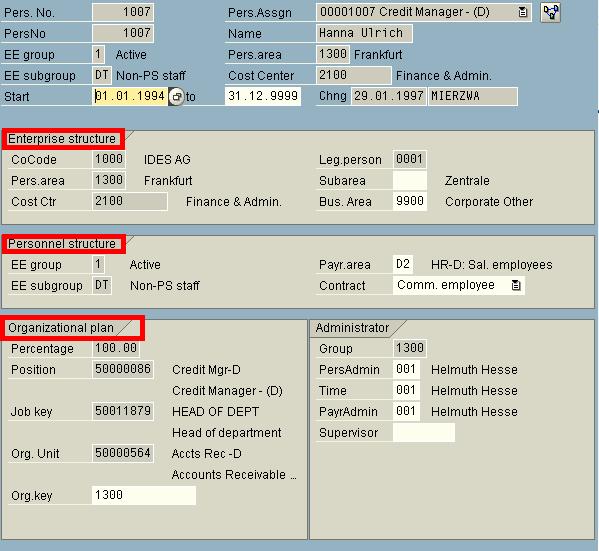Click the Bus. Area field 9900
This screenshot has width=599, height=551.
(410, 201)
